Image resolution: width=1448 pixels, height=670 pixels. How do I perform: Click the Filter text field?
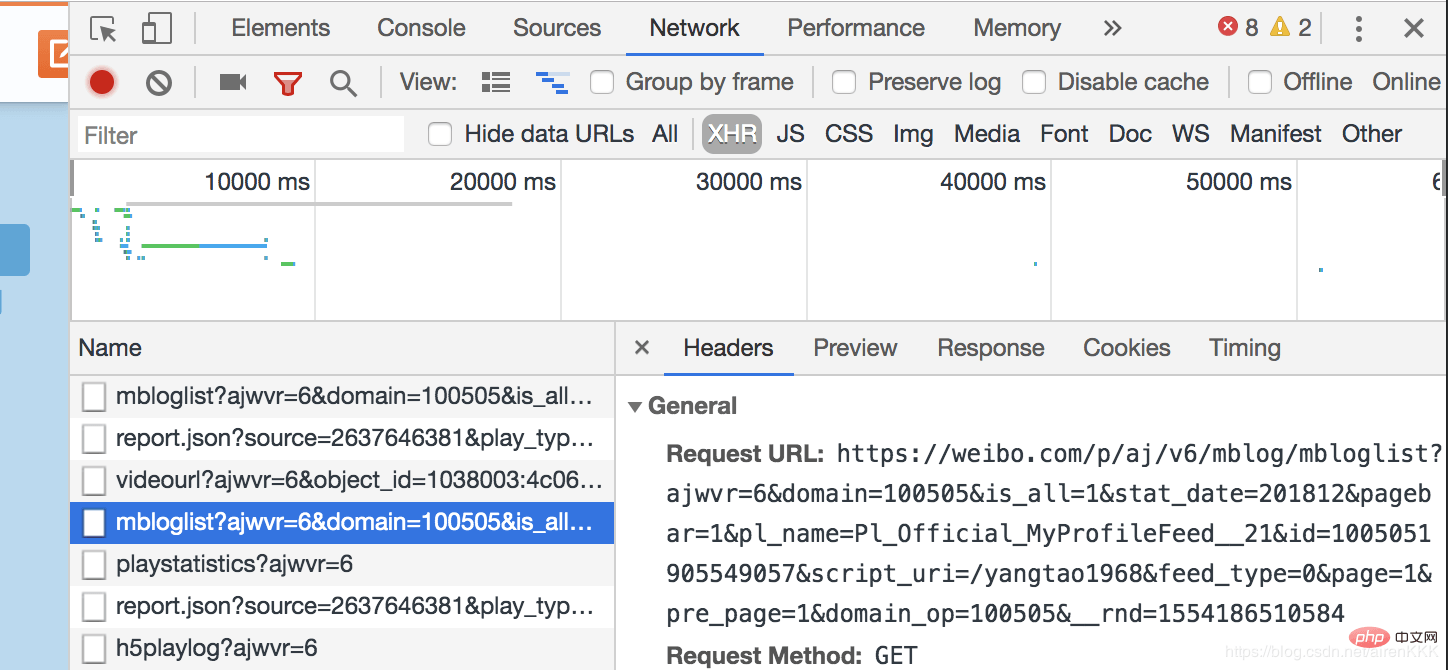[241, 135]
